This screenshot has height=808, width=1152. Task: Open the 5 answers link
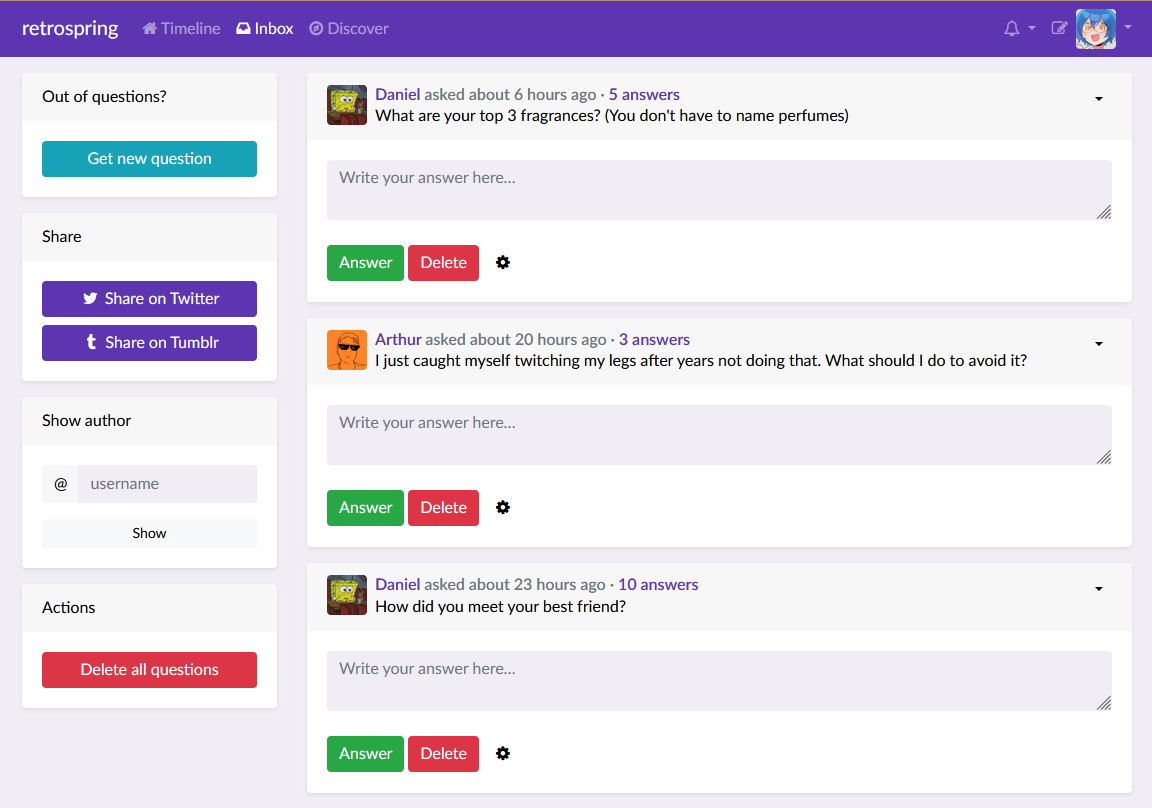644,95
